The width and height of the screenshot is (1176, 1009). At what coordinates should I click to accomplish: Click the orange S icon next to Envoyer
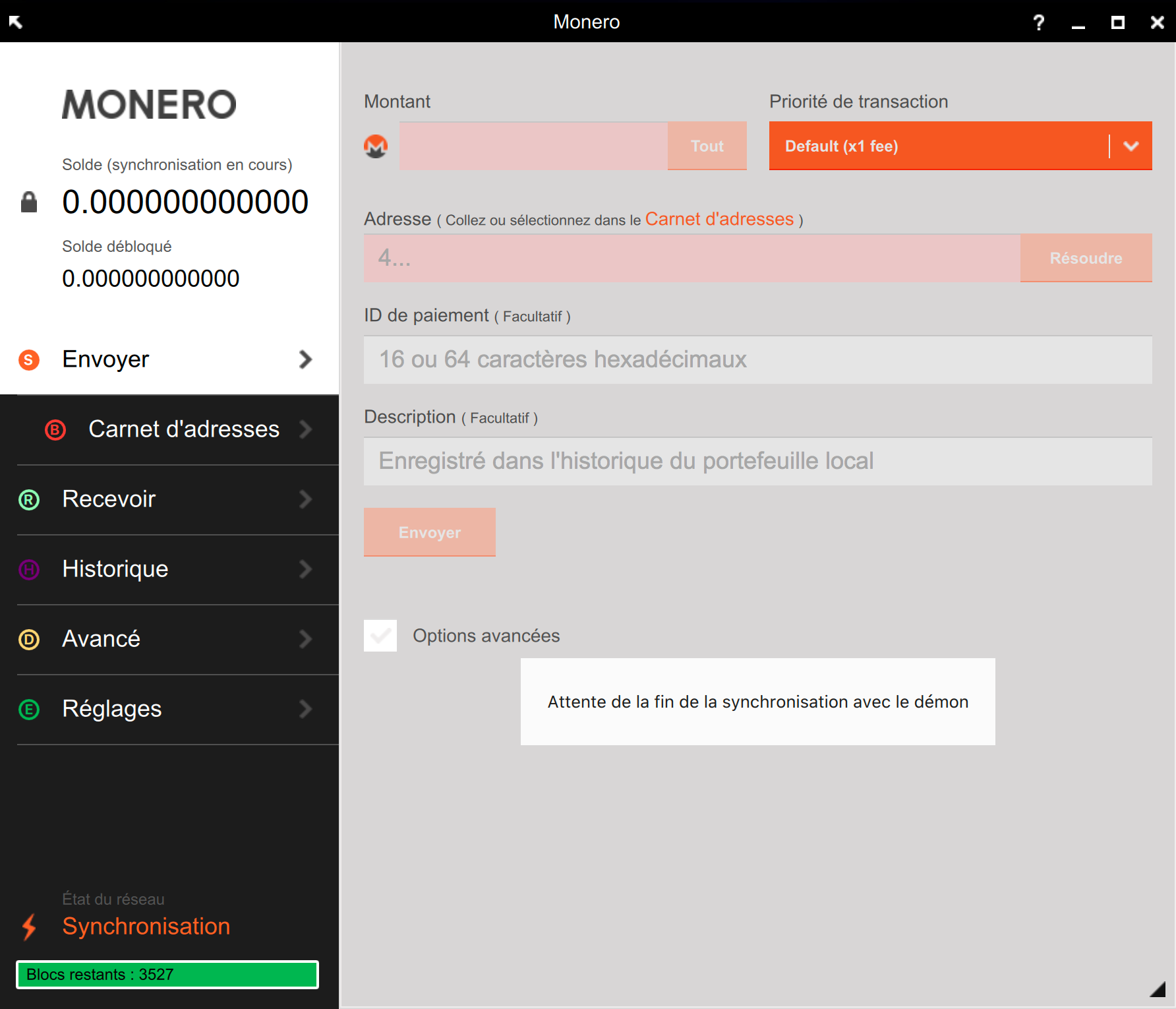pyautogui.click(x=29, y=359)
